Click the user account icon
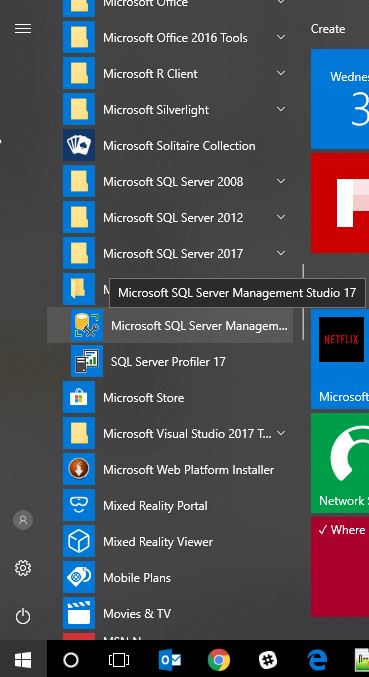The width and height of the screenshot is (369, 677). click(23, 520)
